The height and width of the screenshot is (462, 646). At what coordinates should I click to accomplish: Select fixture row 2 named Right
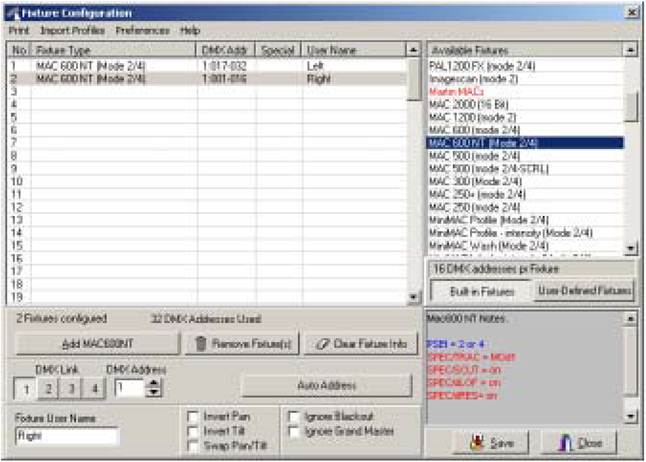(x=207, y=79)
